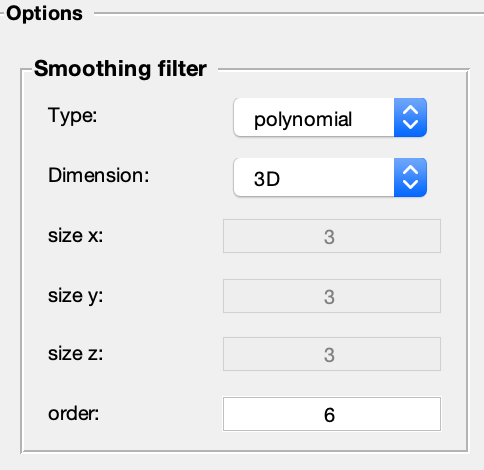484x470 pixels.
Task: Click the "order:" label
Action: tap(74, 414)
